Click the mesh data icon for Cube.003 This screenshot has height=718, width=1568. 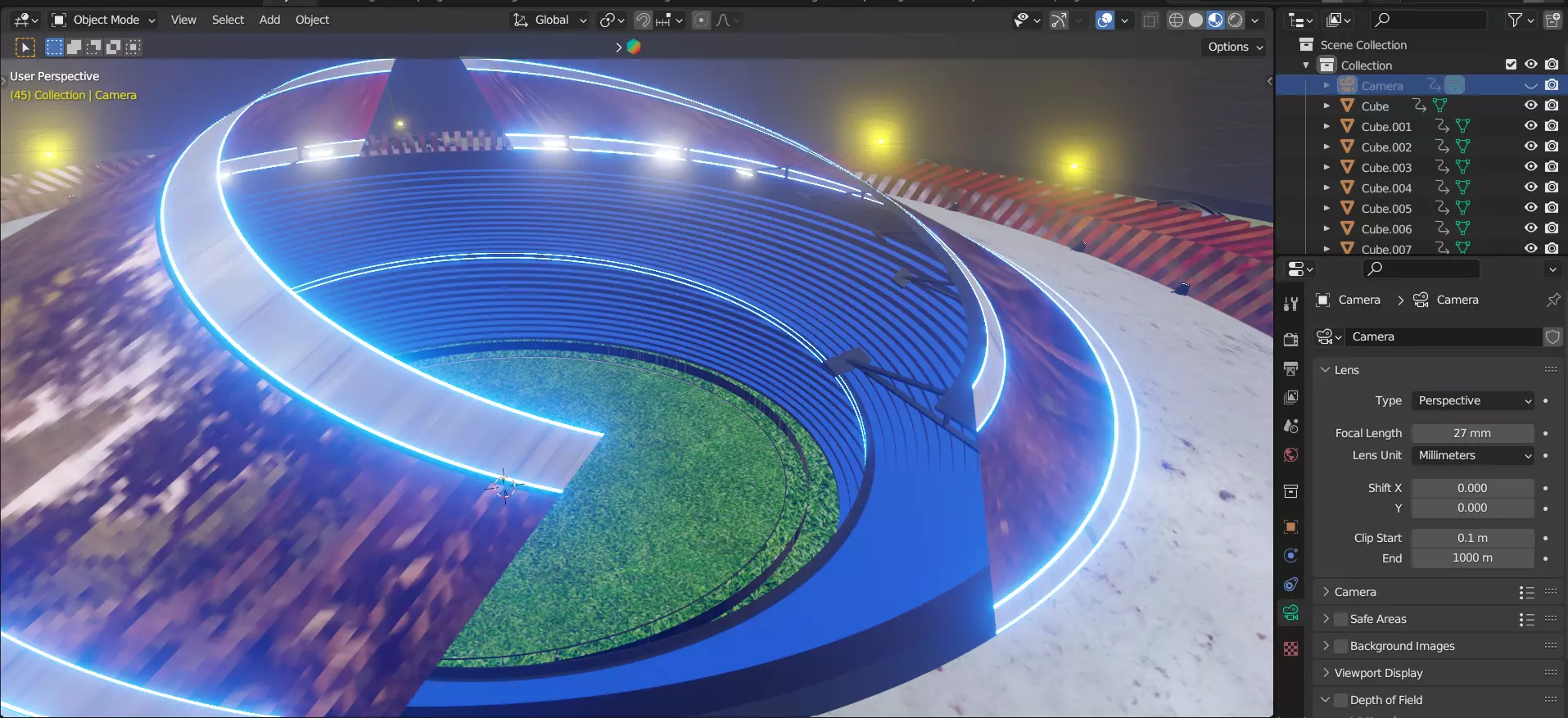(1462, 167)
